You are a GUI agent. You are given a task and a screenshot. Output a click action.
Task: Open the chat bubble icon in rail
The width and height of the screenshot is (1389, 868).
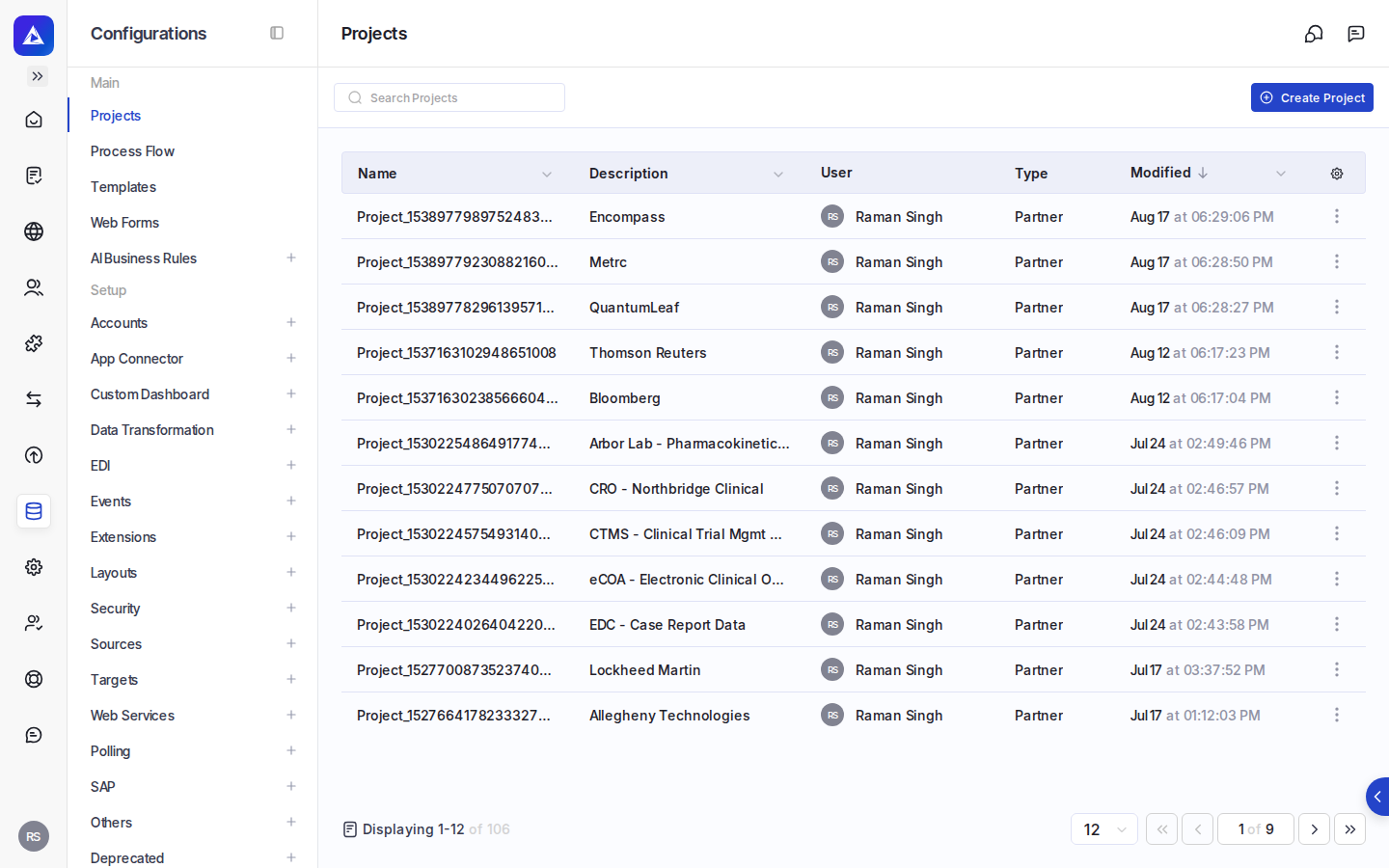pyautogui.click(x=34, y=735)
